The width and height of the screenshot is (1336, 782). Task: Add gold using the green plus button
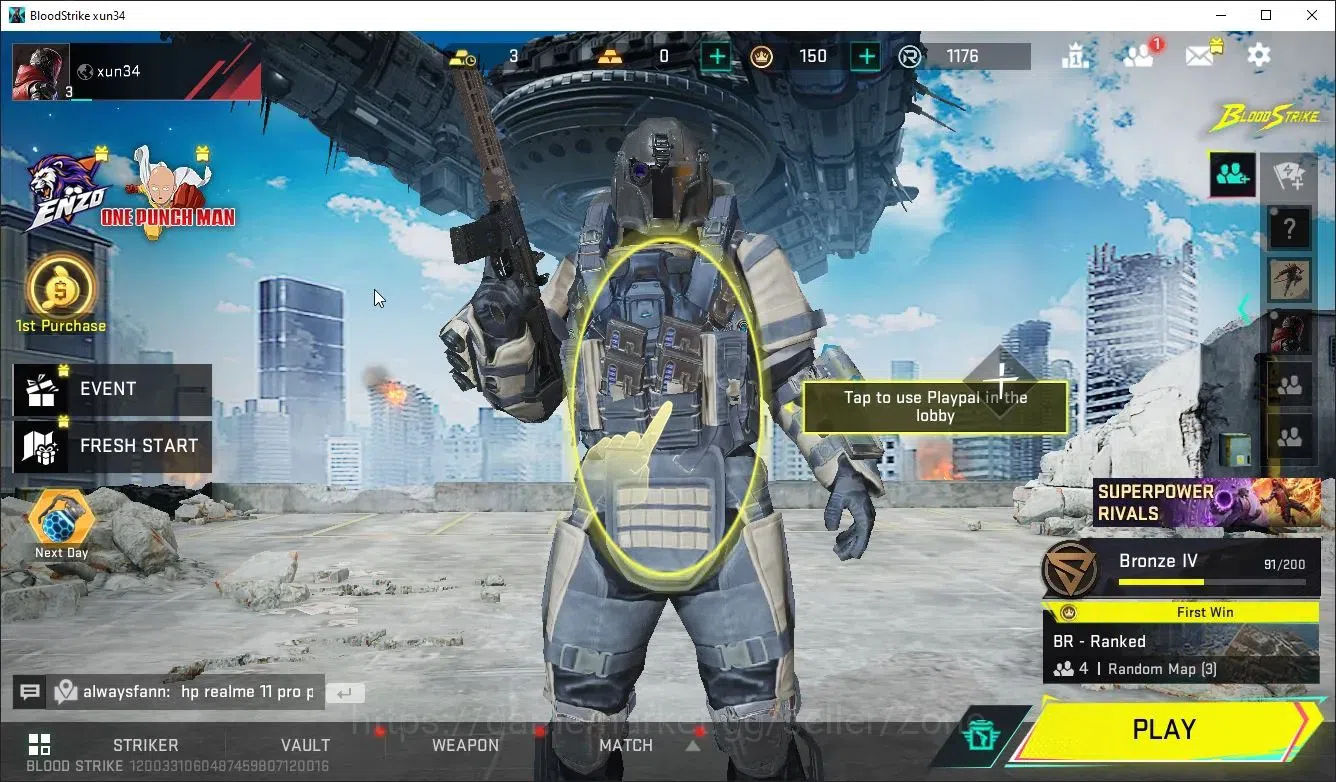[x=716, y=56]
